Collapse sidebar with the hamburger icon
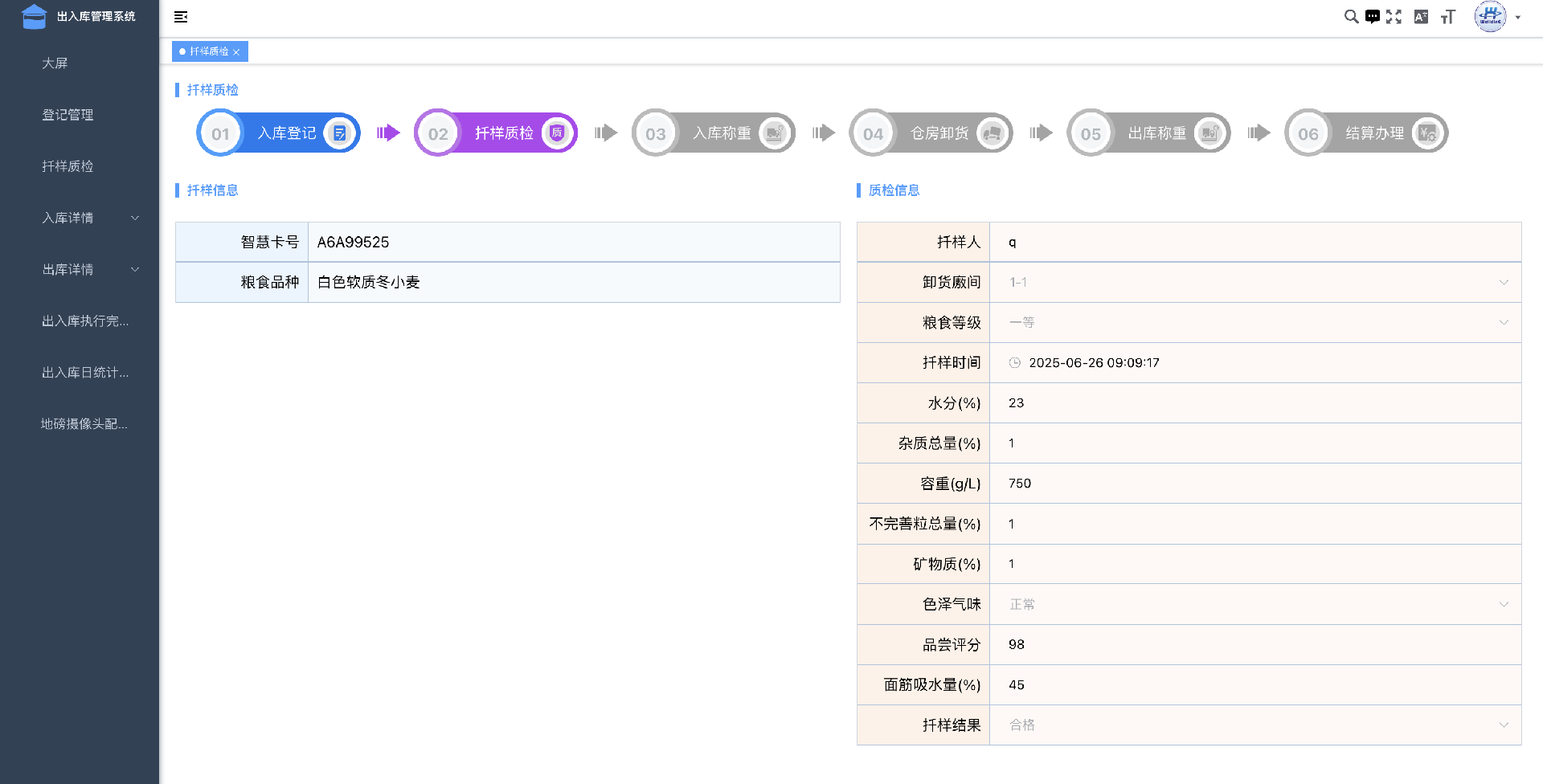The image size is (1543, 784). pos(181,17)
